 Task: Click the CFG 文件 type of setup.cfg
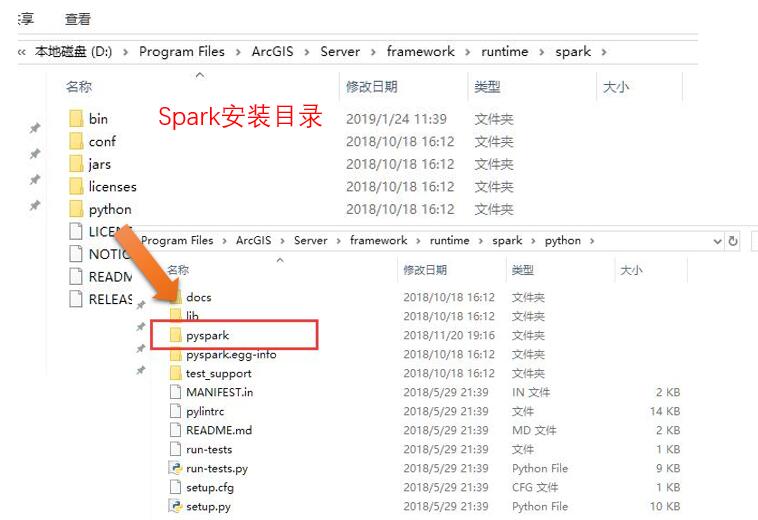pos(535,487)
